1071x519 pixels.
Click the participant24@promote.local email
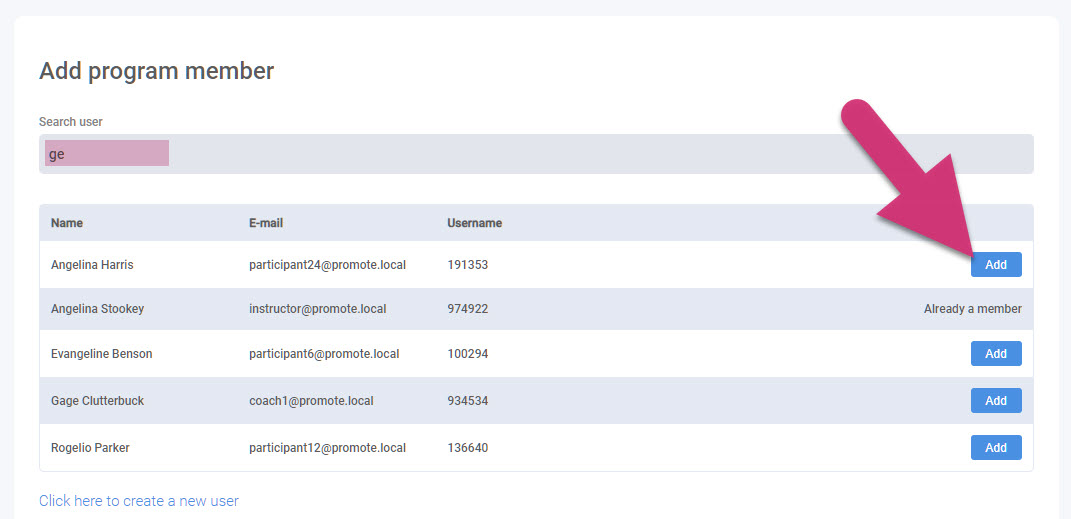click(327, 265)
